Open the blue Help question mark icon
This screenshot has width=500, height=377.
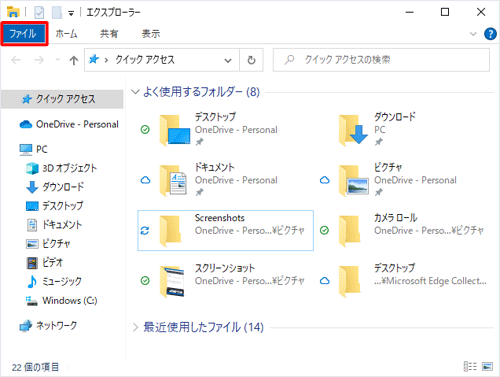pyautogui.click(x=490, y=34)
